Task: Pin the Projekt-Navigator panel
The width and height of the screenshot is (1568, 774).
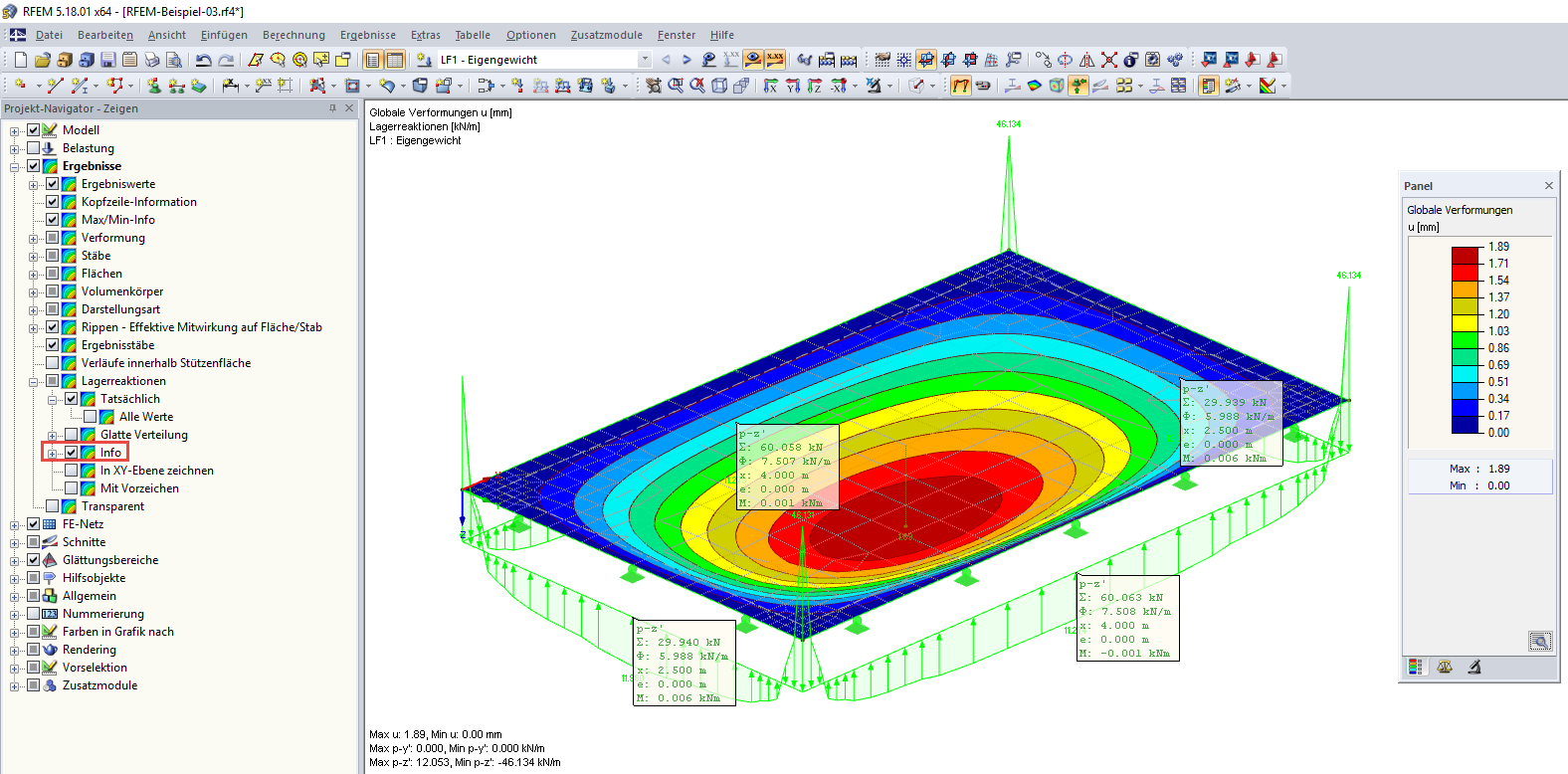Action: (332, 108)
